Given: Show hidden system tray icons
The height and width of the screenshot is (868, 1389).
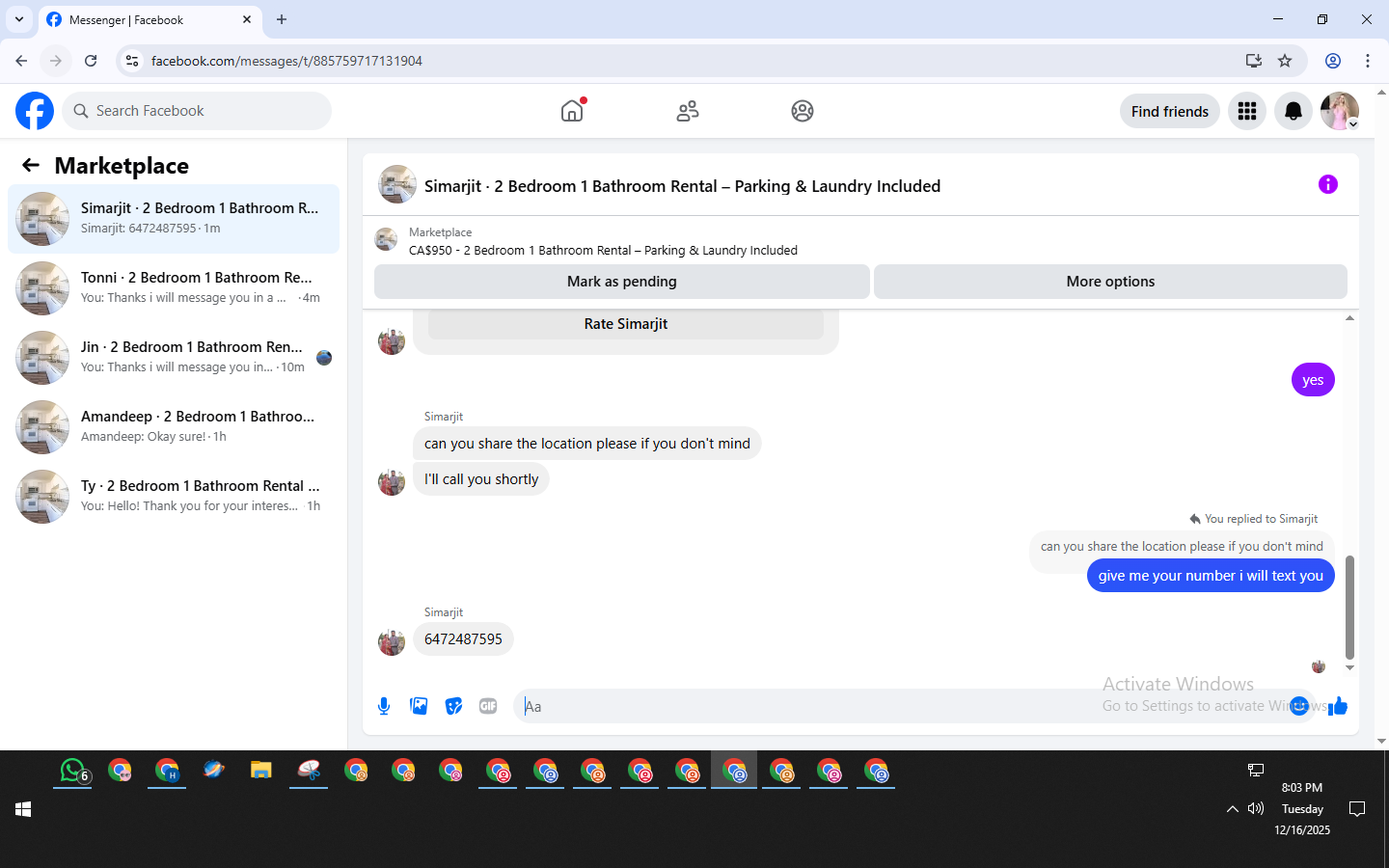Looking at the screenshot, I should 1232,809.
